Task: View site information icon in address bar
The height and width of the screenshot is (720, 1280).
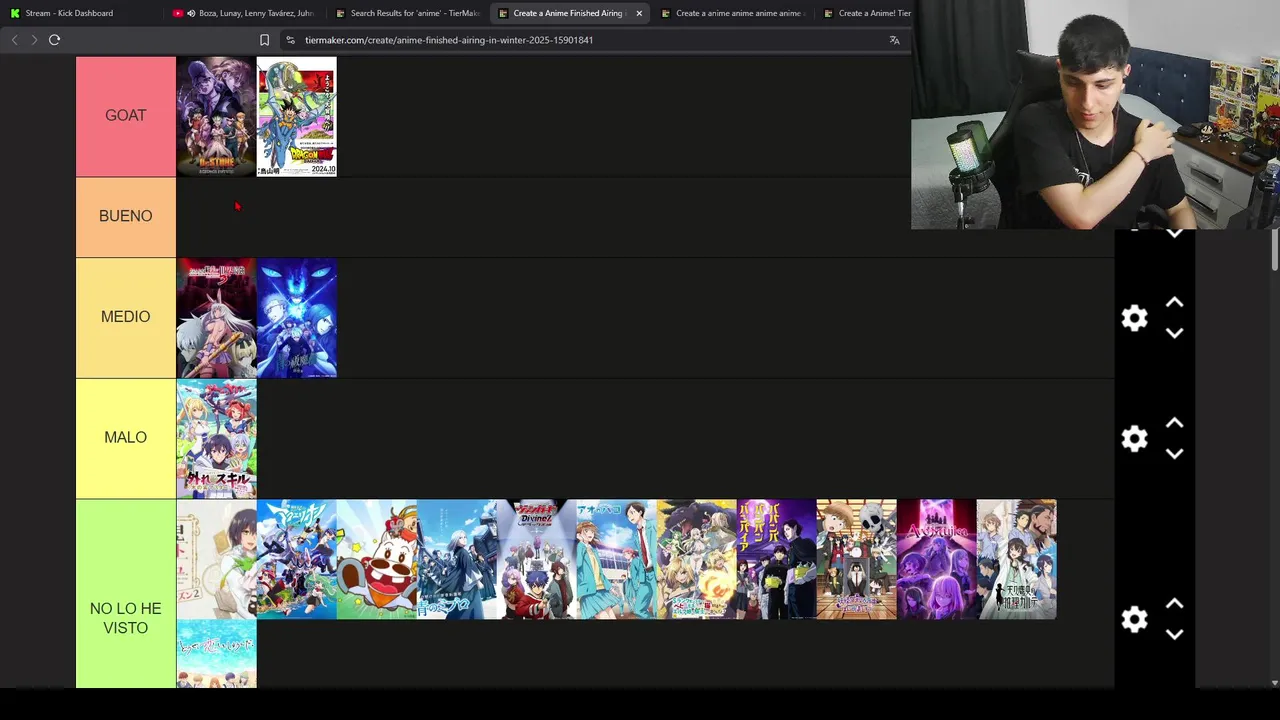Action: tap(290, 40)
